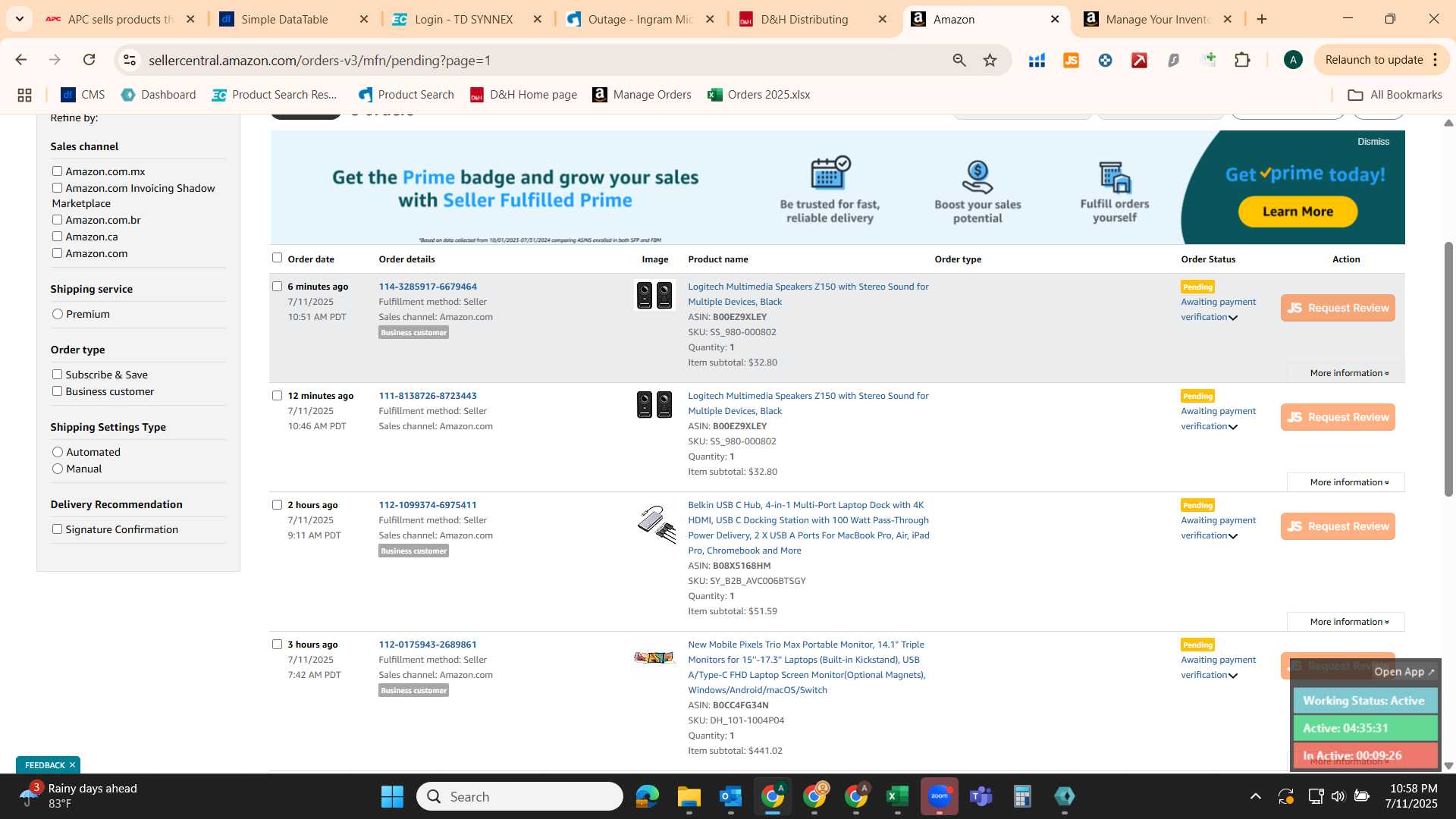Close the Simple DataTable tab
The width and height of the screenshot is (1456, 819).
[364, 19]
